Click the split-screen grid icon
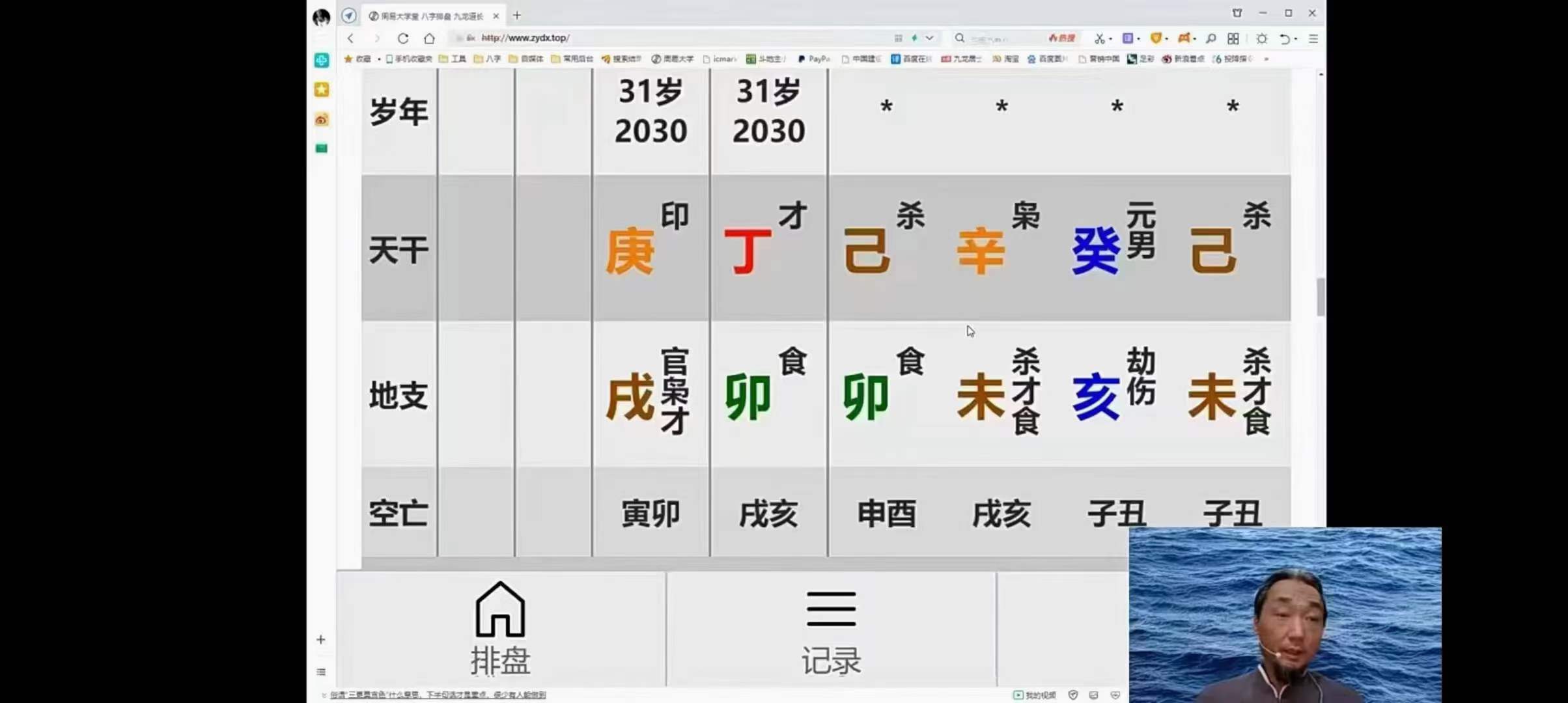The image size is (1568, 703). 1233,39
